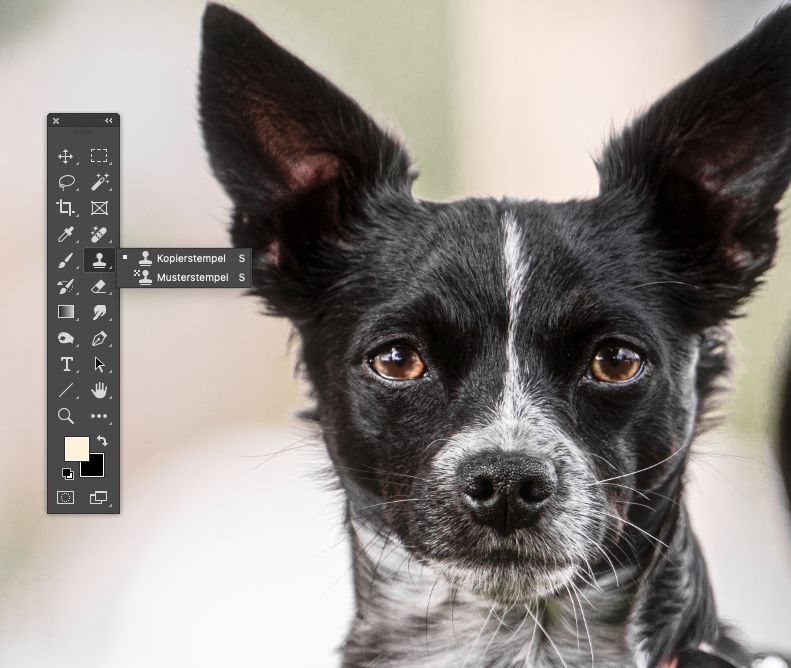Toggle Quick Mask mode
Viewport: 791px width, 668px height.
coord(66,497)
